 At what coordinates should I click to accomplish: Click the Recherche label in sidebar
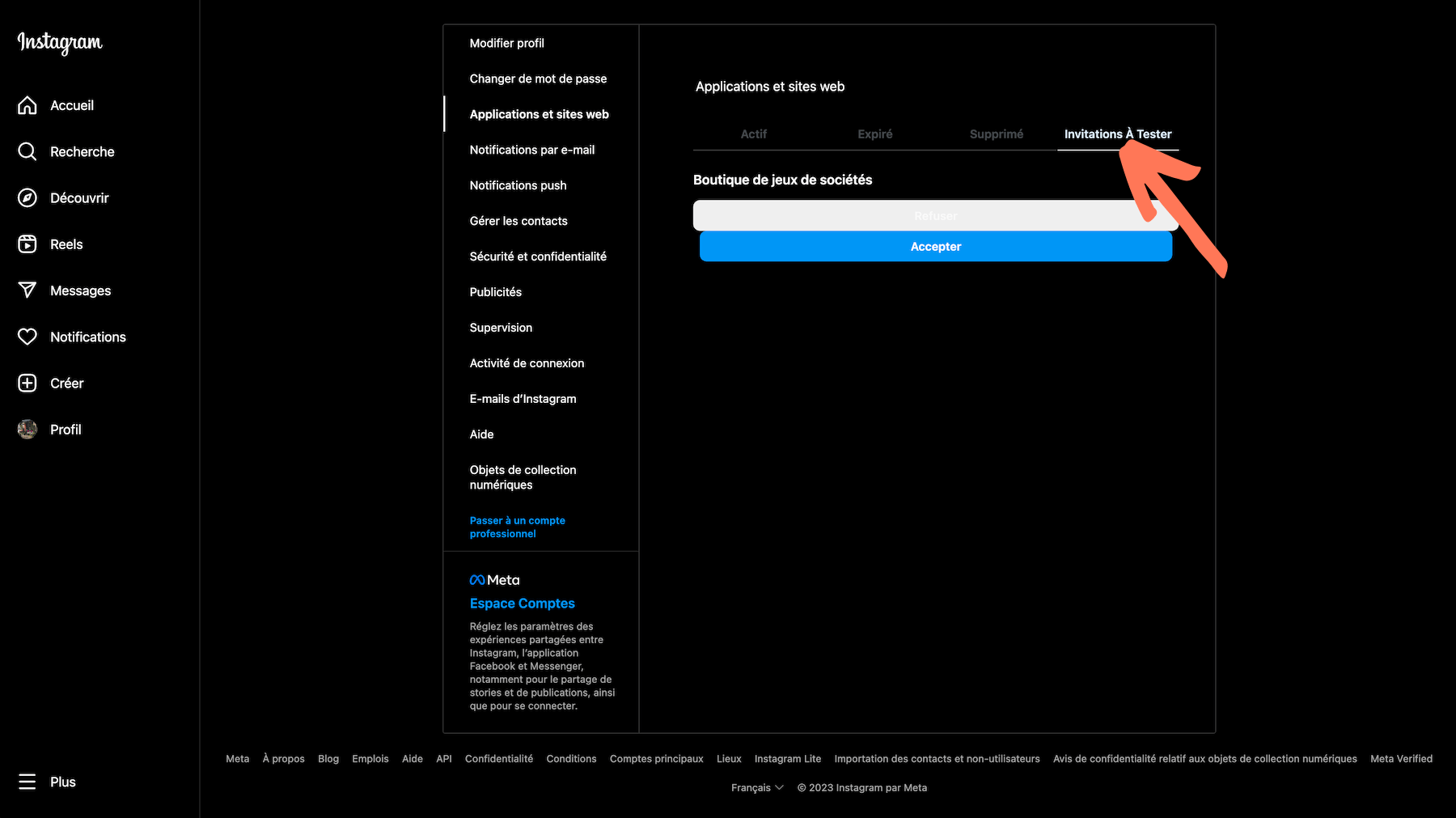[83, 151]
